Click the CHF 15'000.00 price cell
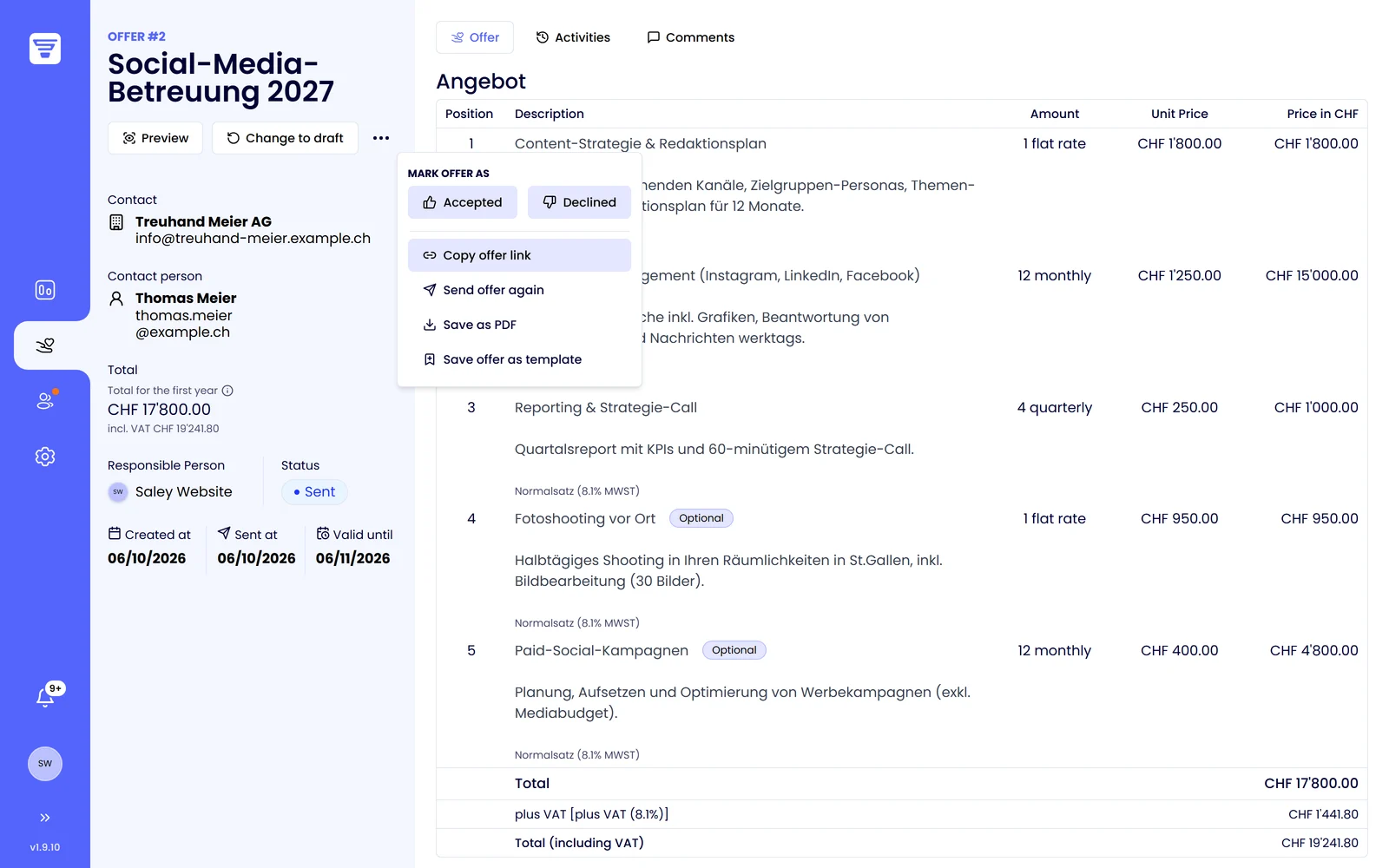 1312,276
